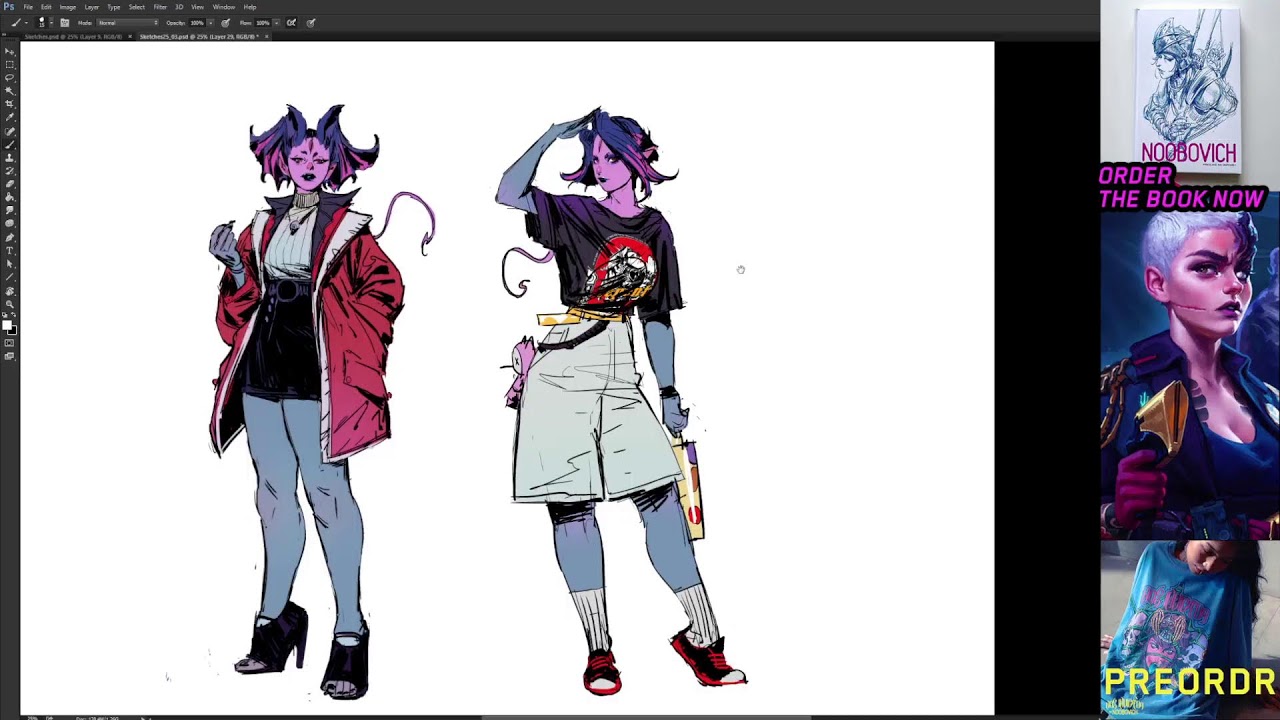This screenshot has height=720, width=1280.
Task: Select the Clone Stamp tool
Action: 10,156
